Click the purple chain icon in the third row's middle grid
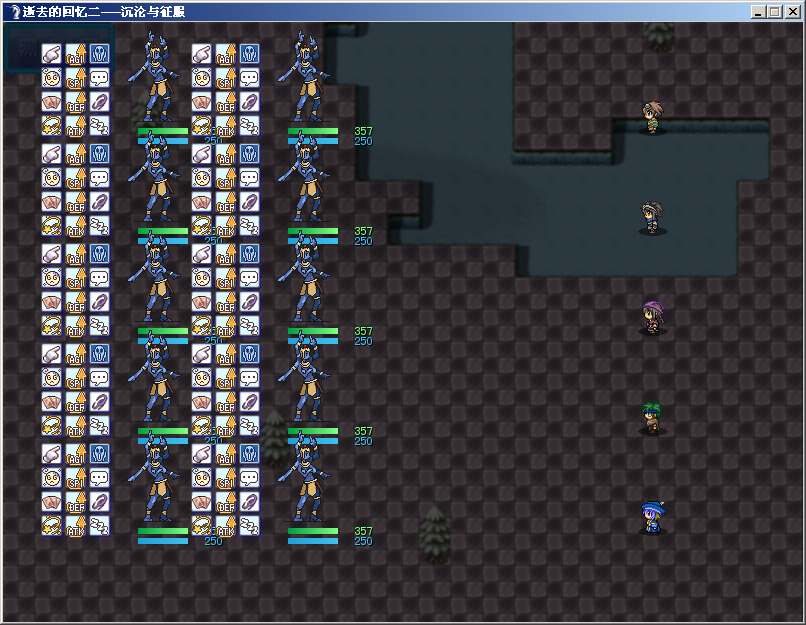 (x=250, y=302)
